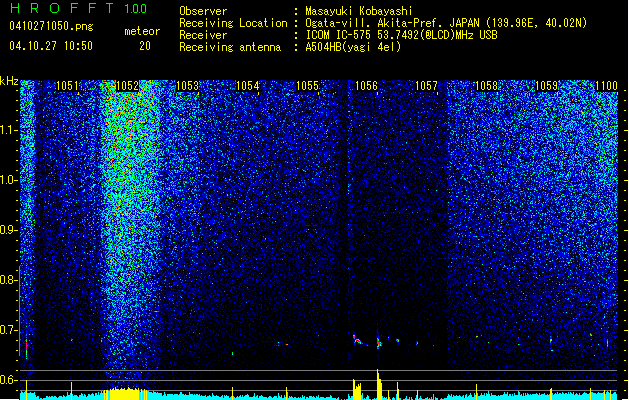Click the A504HB(yagi 4el) antenna text

353,47
